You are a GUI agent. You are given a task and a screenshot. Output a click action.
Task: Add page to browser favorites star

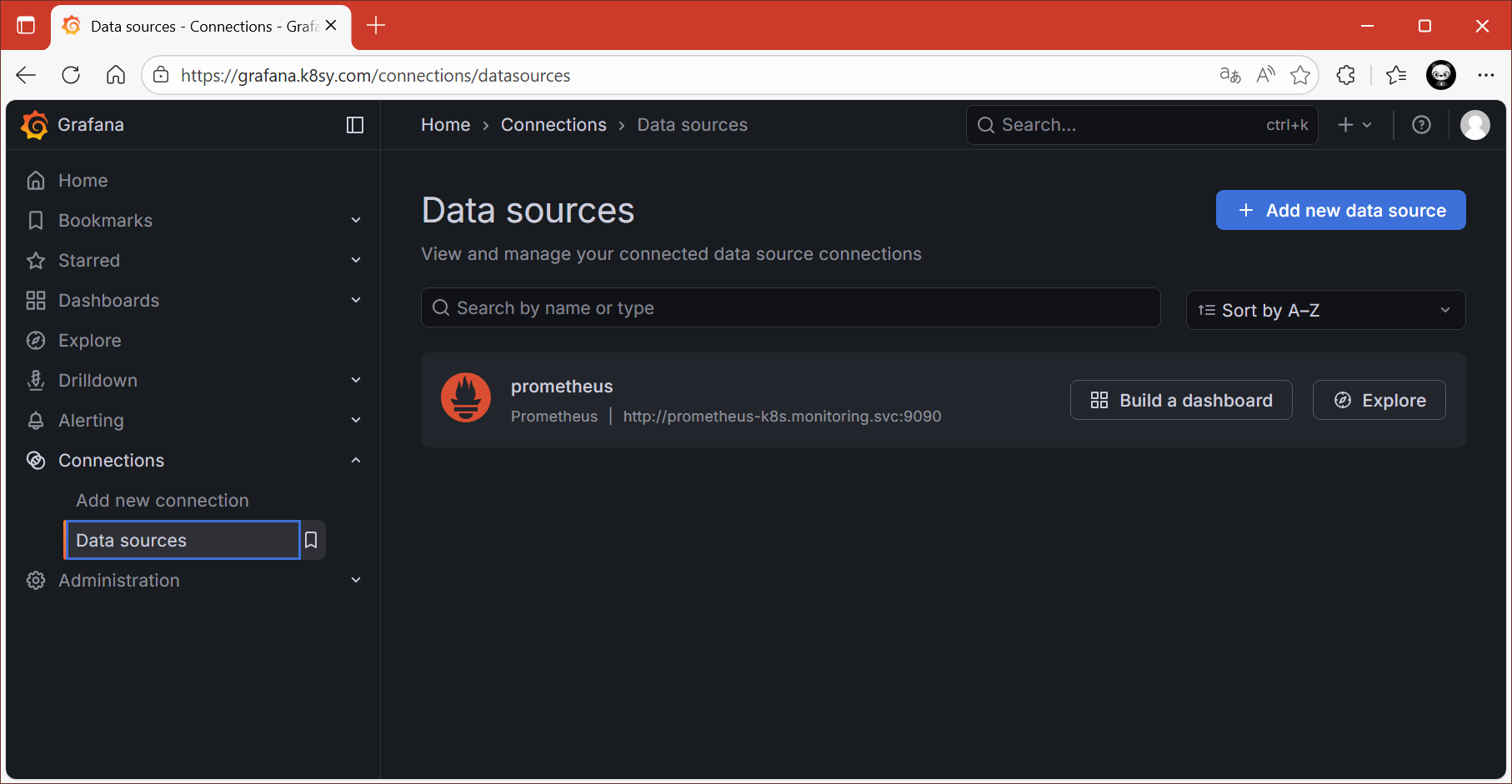coord(1299,76)
